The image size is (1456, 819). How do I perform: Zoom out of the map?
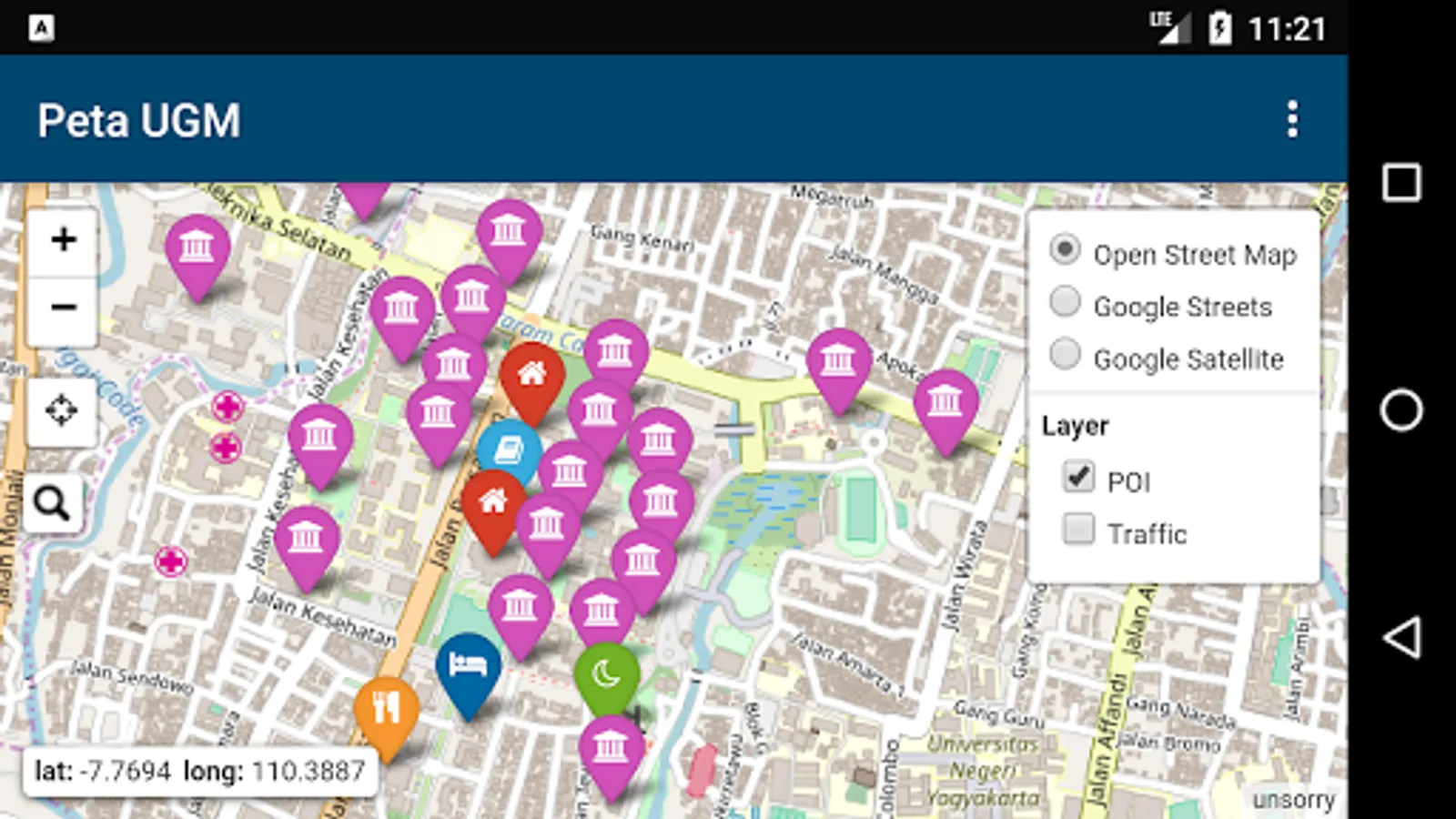63,308
